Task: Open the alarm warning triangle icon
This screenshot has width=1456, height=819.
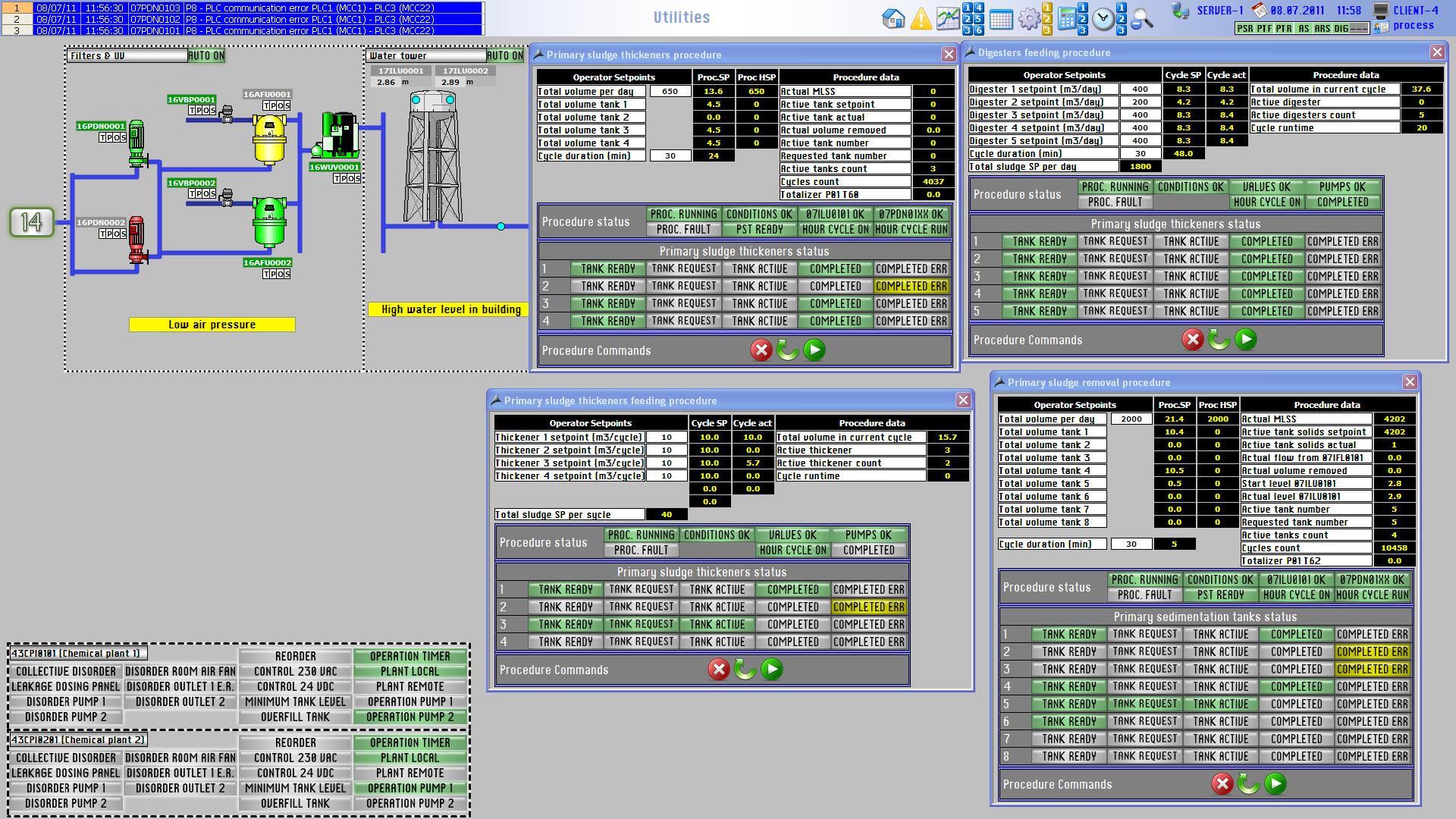Action: 921,18
